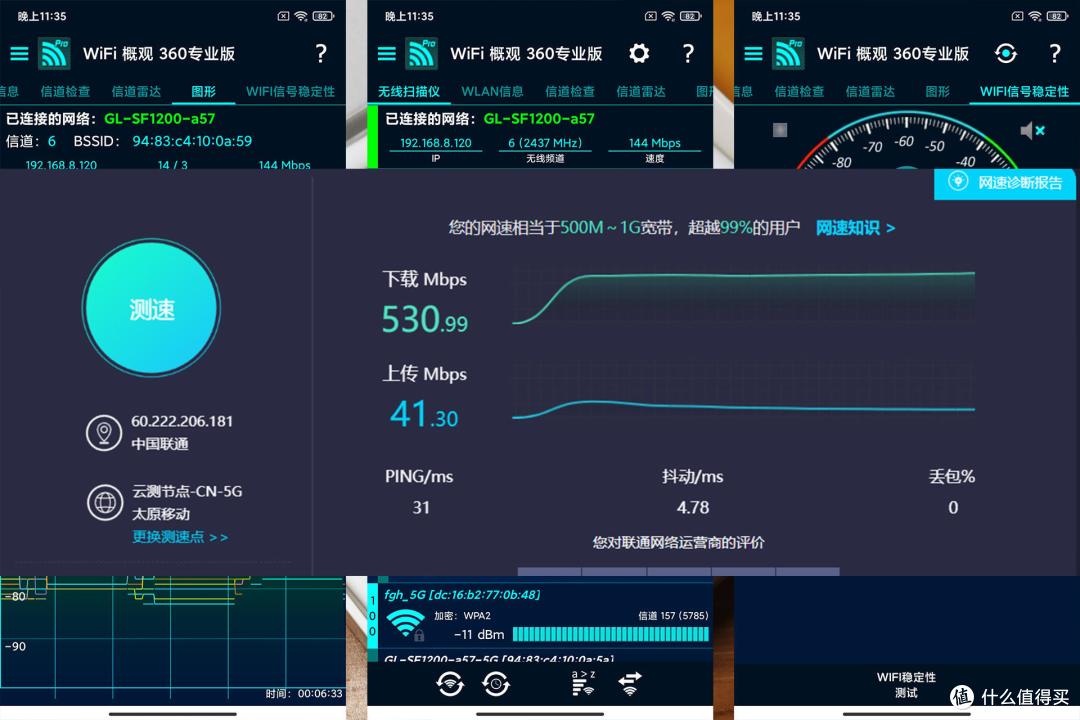This screenshot has width=1080, height=720.
Task: Open settings gear in middle screen
Action: [x=639, y=54]
